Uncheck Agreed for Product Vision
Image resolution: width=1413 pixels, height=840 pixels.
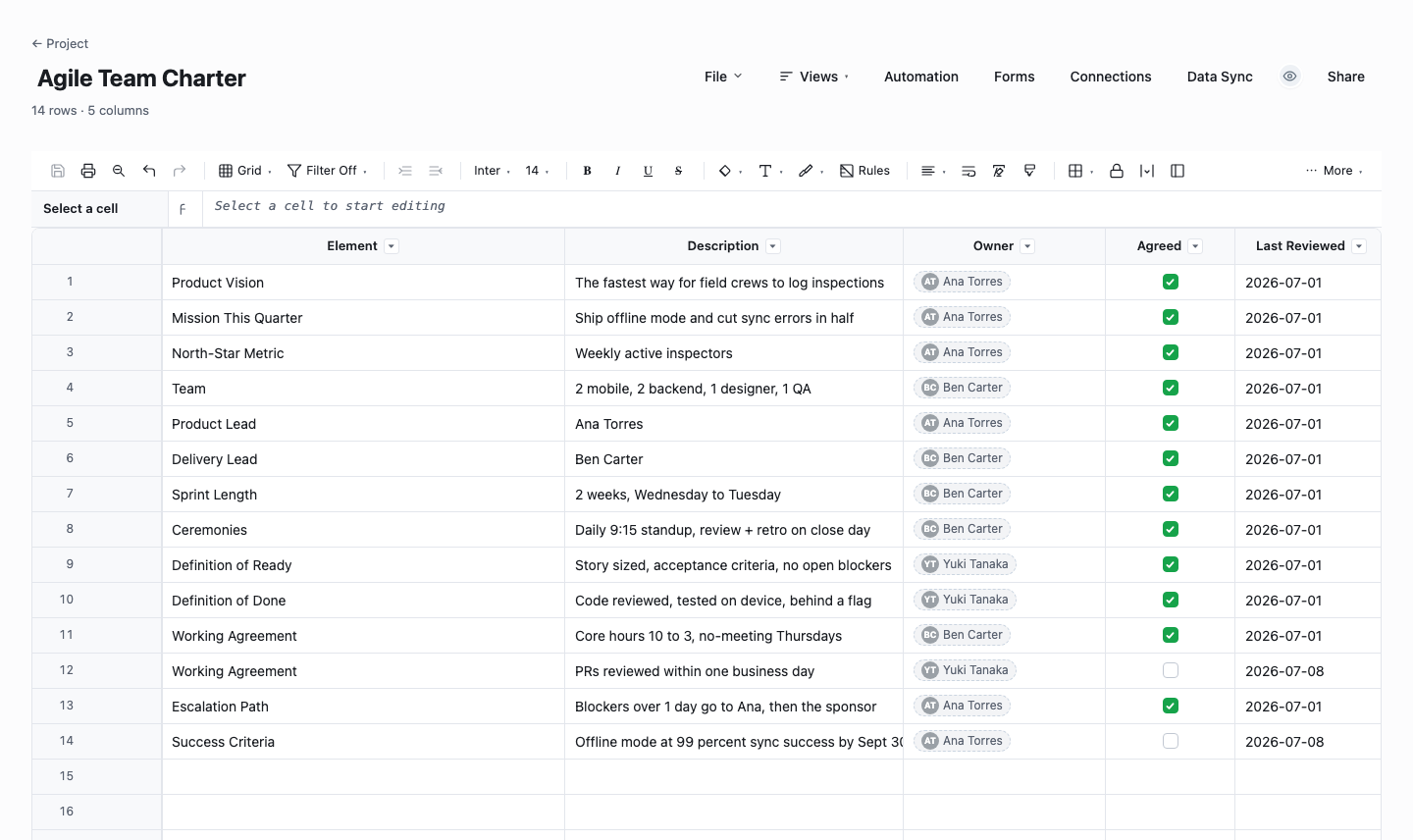(1171, 282)
